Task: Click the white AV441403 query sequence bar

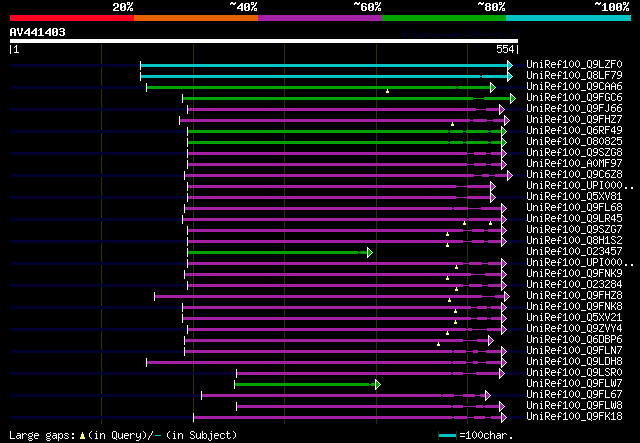Action: click(264, 41)
